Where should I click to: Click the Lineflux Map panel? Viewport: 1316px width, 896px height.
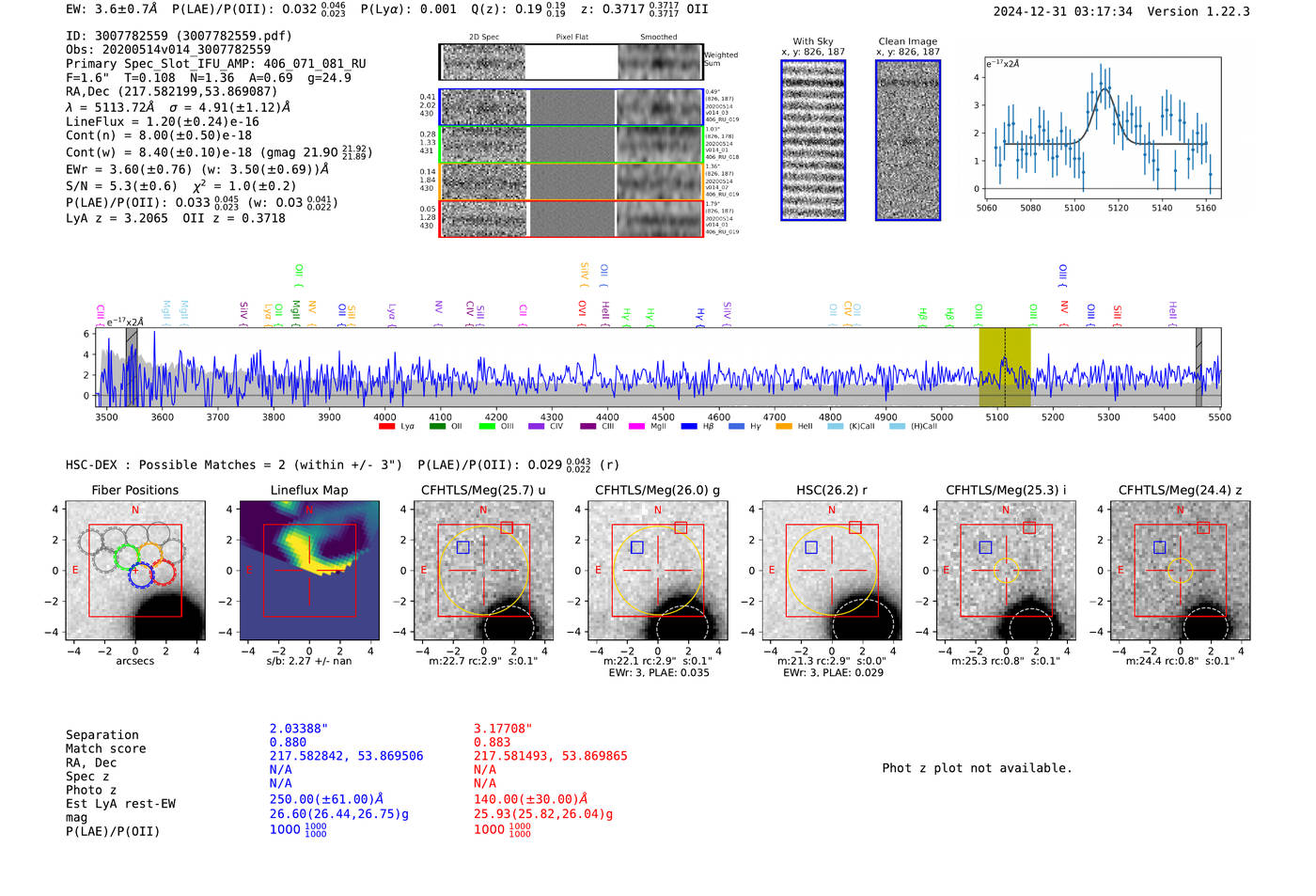point(309,570)
